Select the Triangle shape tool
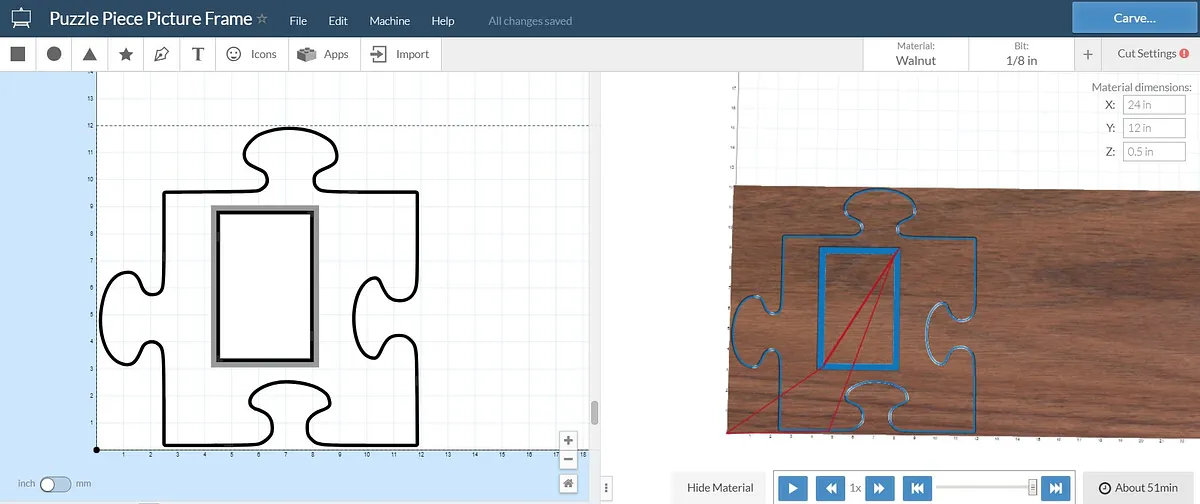This screenshot has width=1200, height=504. point(90,54)
